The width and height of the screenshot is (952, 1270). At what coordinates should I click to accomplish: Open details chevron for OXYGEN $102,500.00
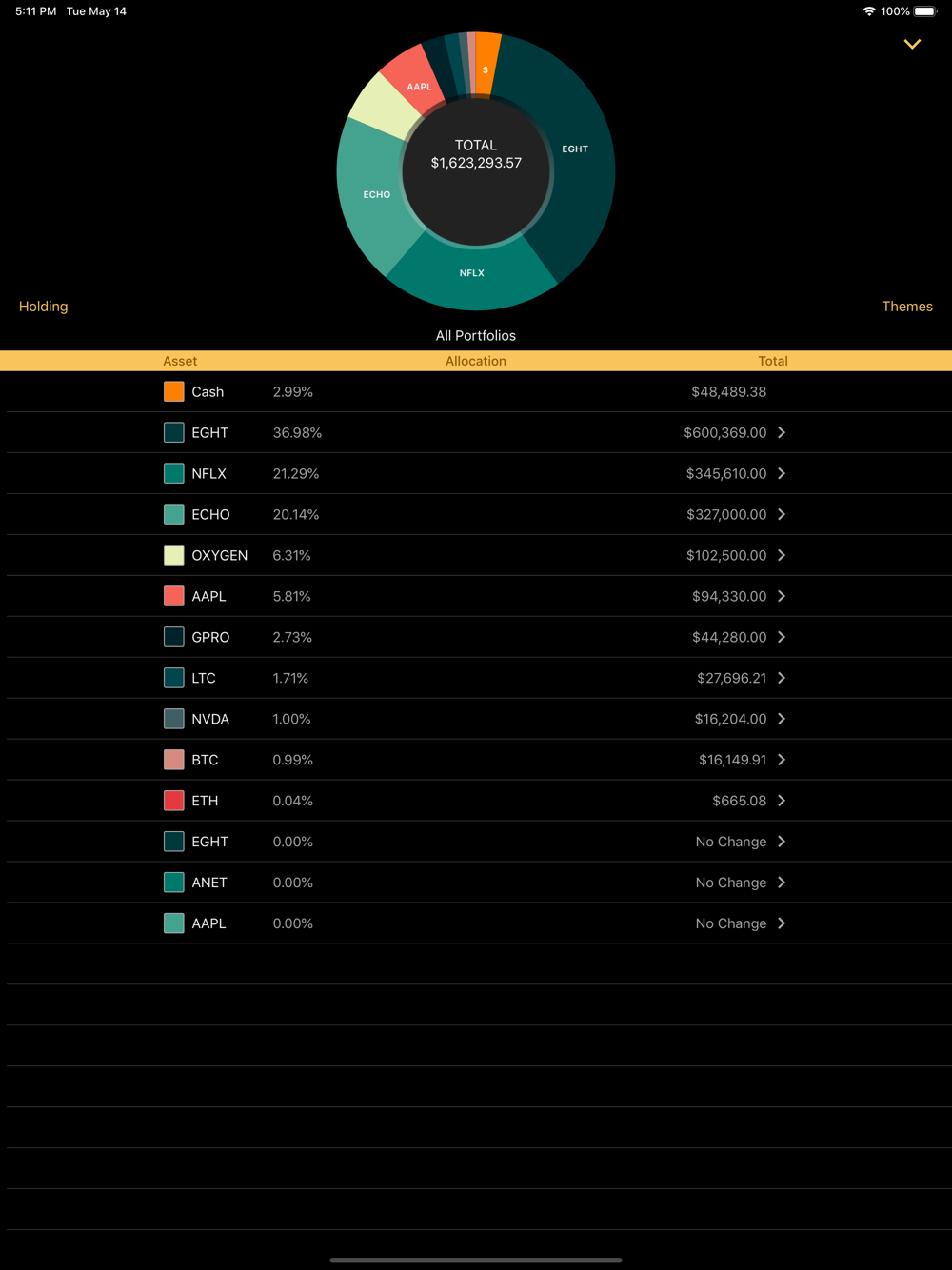pyautogui.click(x=782, y=555)
